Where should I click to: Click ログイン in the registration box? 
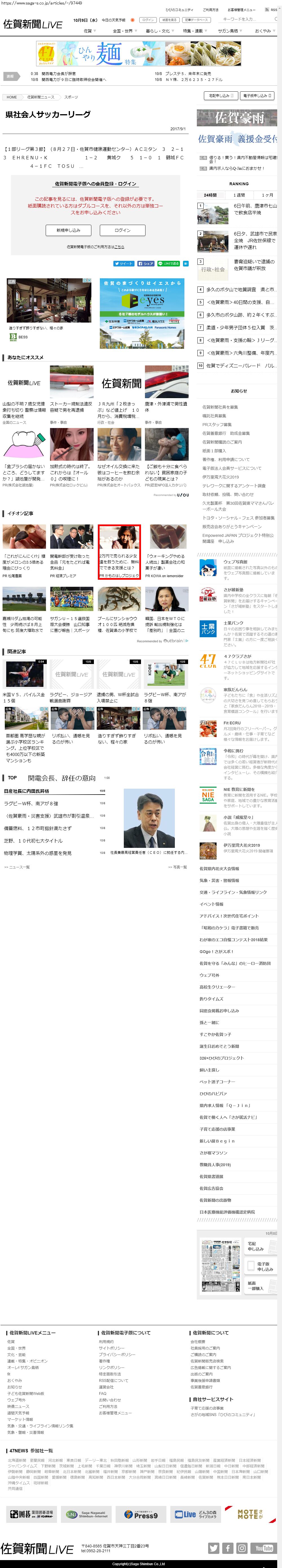[x=122, y=230]
